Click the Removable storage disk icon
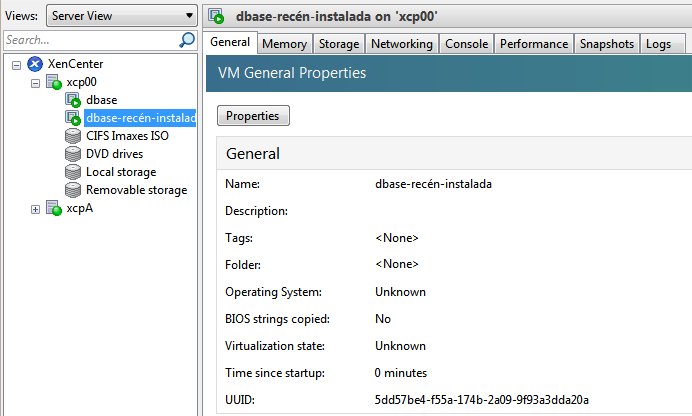This screenshot has width=692, height=416. click(73, 190)
